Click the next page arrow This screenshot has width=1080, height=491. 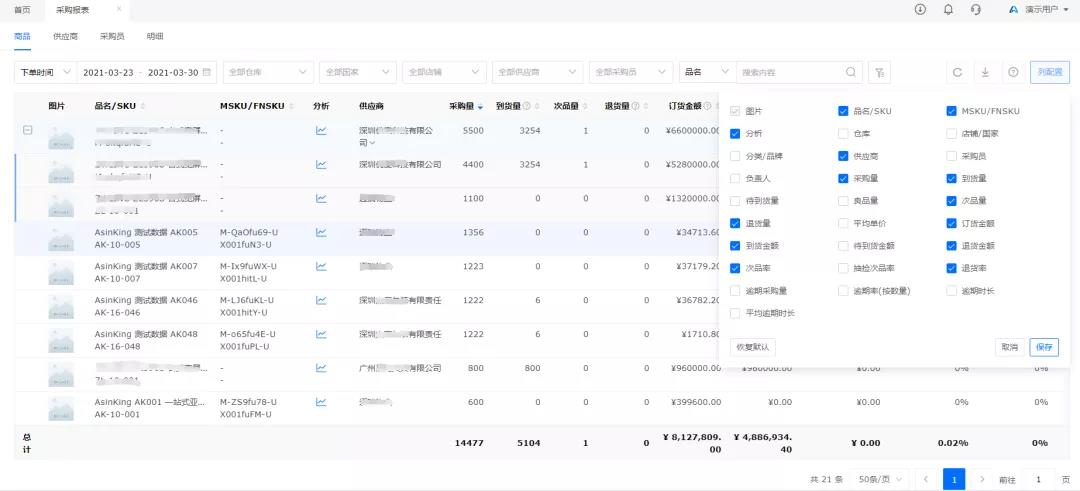[982, 480]
